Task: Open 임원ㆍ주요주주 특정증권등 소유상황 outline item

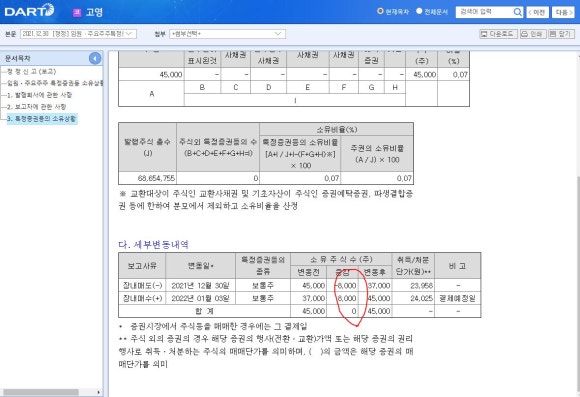Action: point(55,83)
